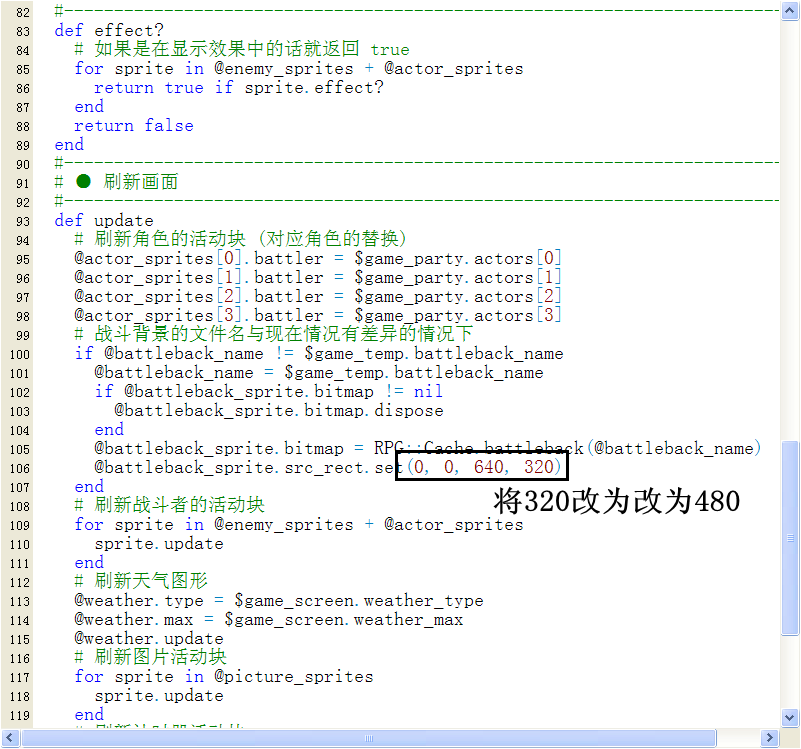Click the vertical scrollbar down arrow
The height and width of the screenshot is (749, 801).
tap(790, 717)
